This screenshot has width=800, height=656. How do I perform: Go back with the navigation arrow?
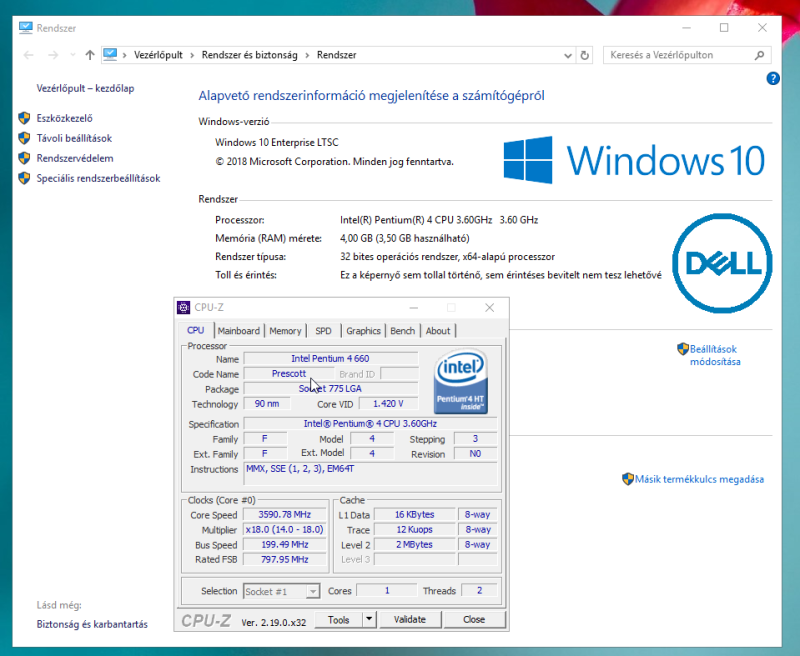pos(29,55)
